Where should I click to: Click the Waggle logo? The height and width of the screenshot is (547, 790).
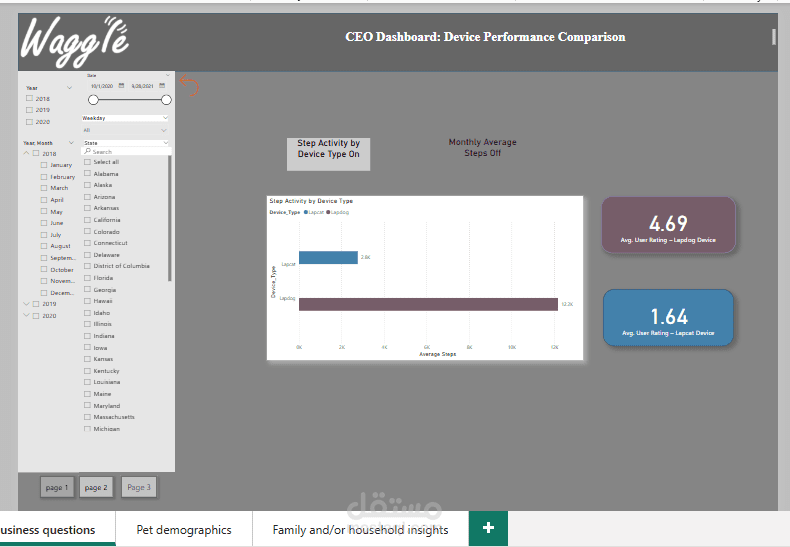tap(75, 42)
